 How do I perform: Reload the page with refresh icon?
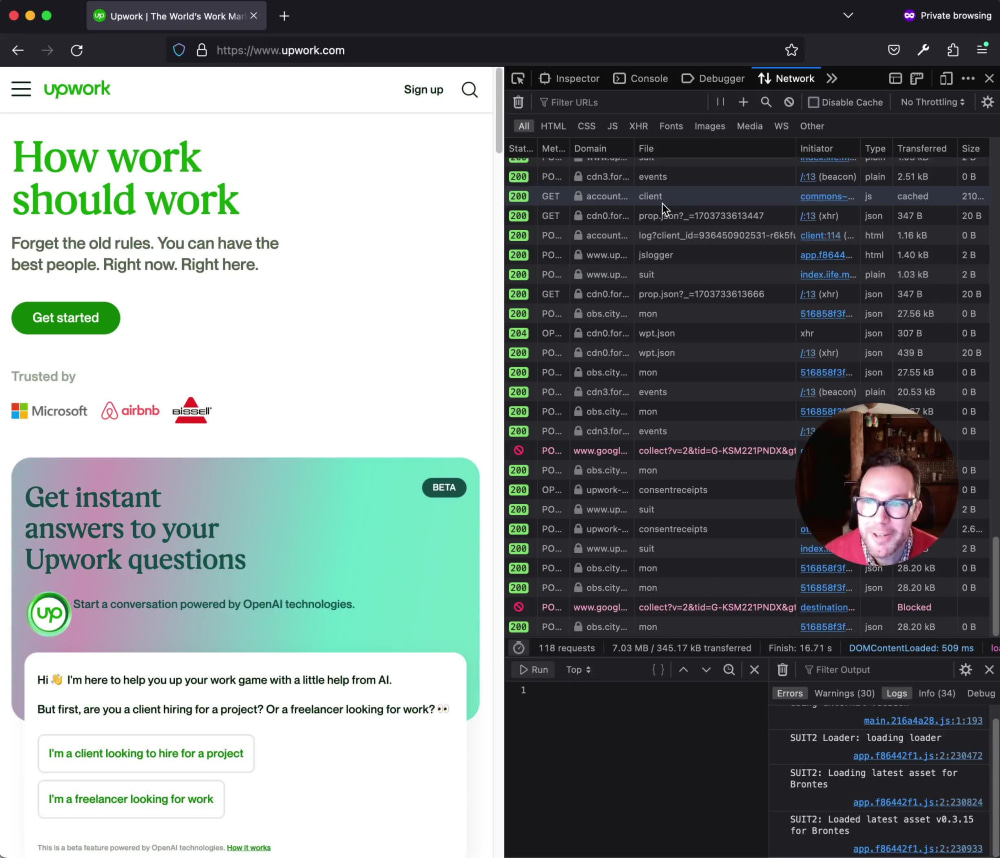point(77,50)
